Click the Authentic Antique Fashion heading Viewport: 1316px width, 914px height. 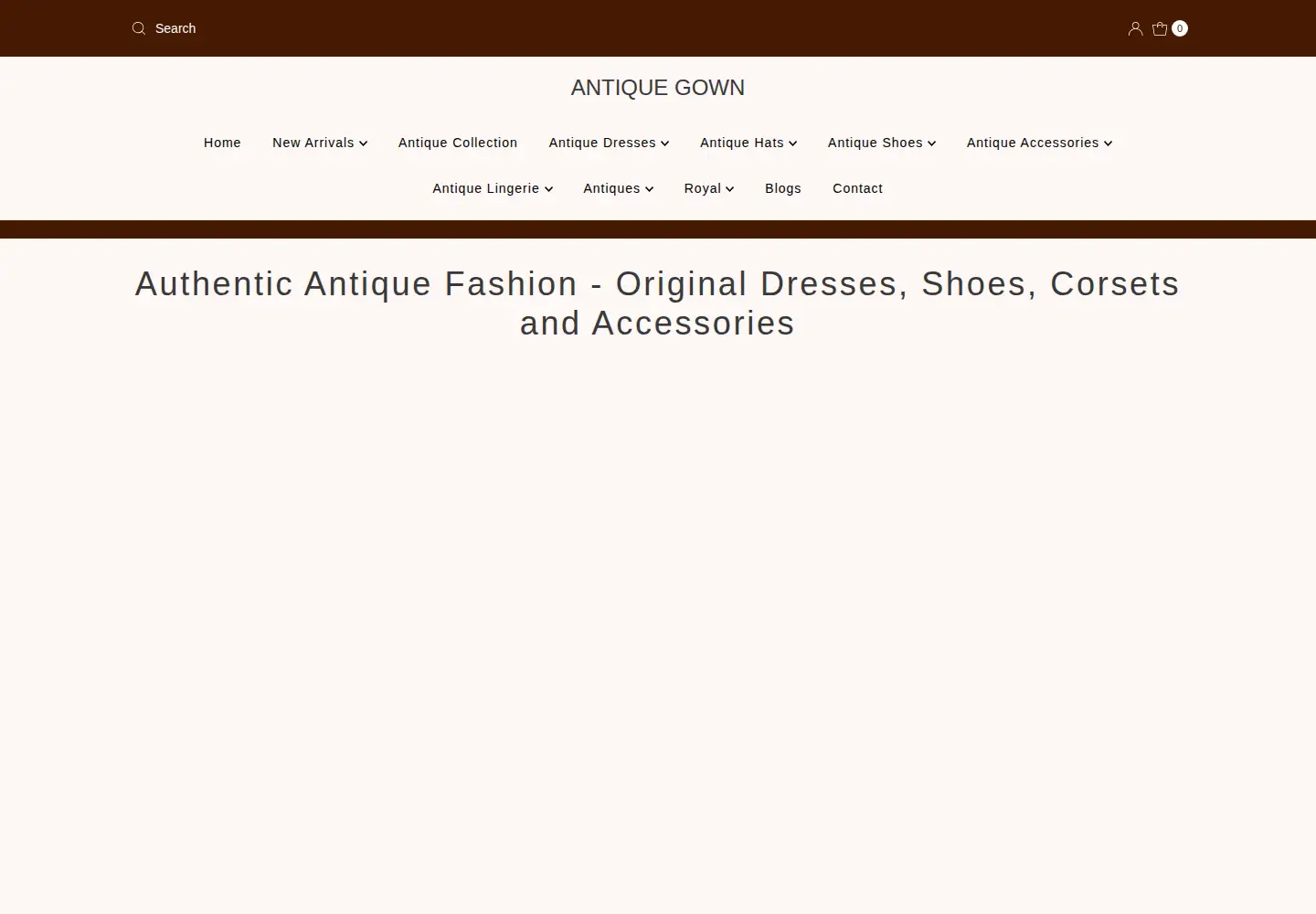(x=658, y=303)
